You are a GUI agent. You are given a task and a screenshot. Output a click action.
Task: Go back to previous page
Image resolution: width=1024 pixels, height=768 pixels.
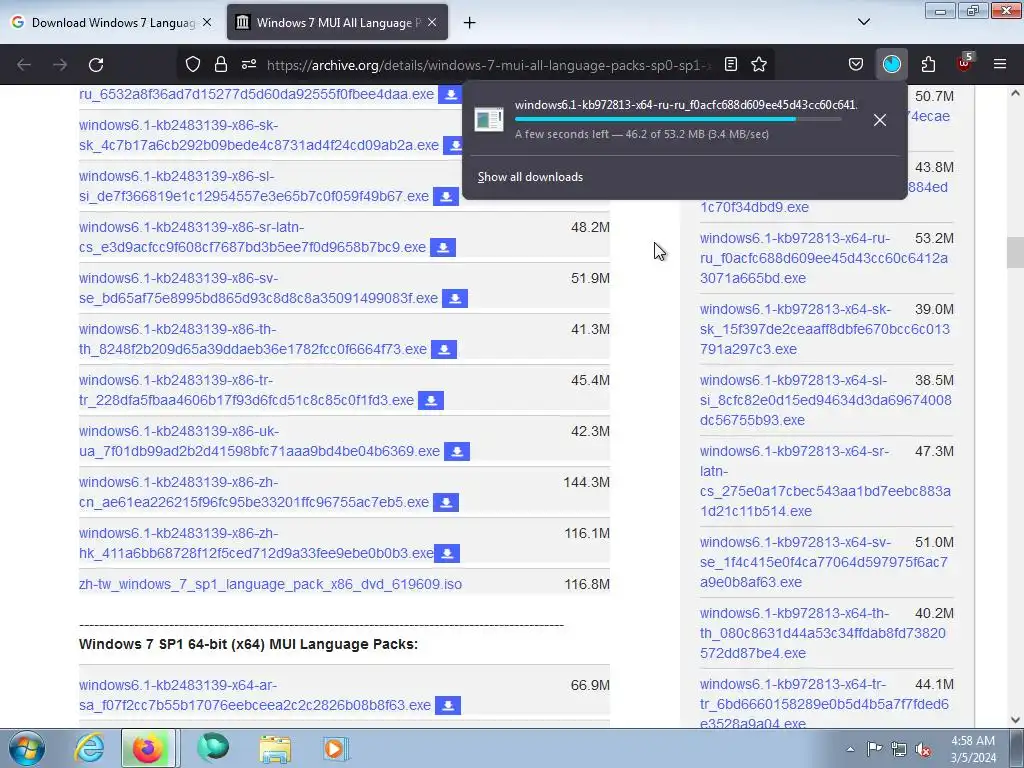[24, 65]
